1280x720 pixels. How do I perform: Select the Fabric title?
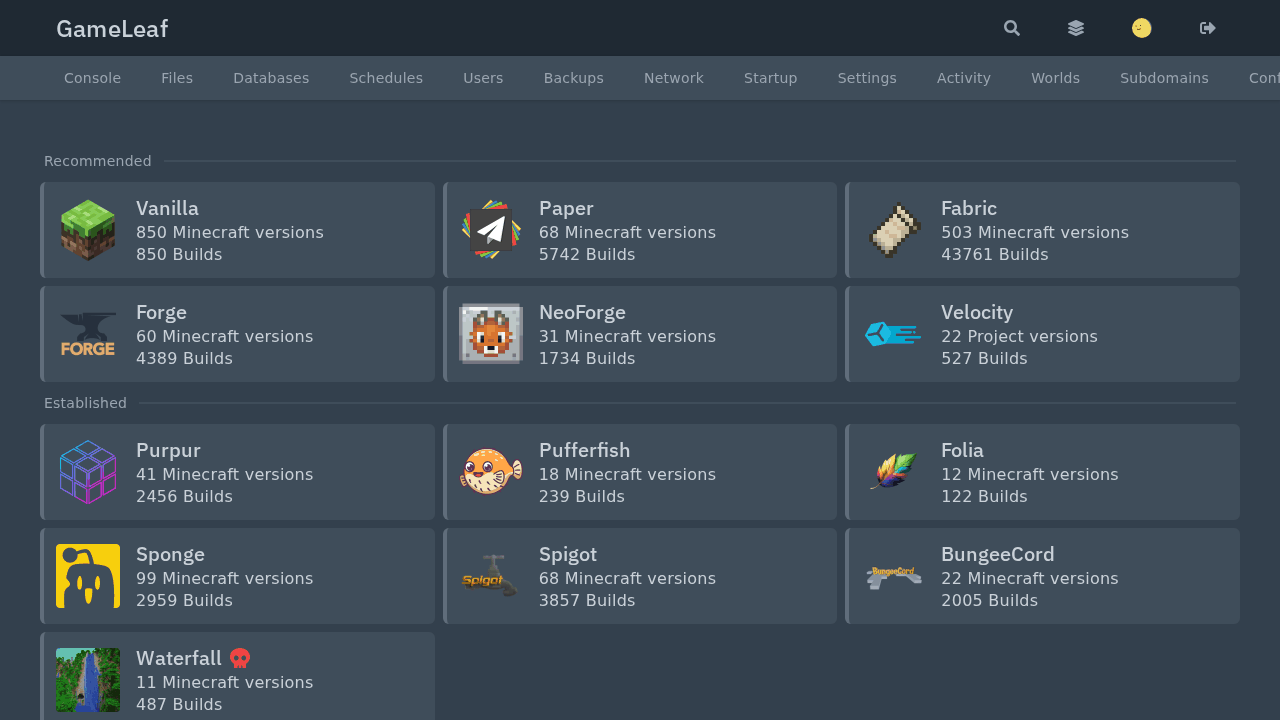point(969,208)
